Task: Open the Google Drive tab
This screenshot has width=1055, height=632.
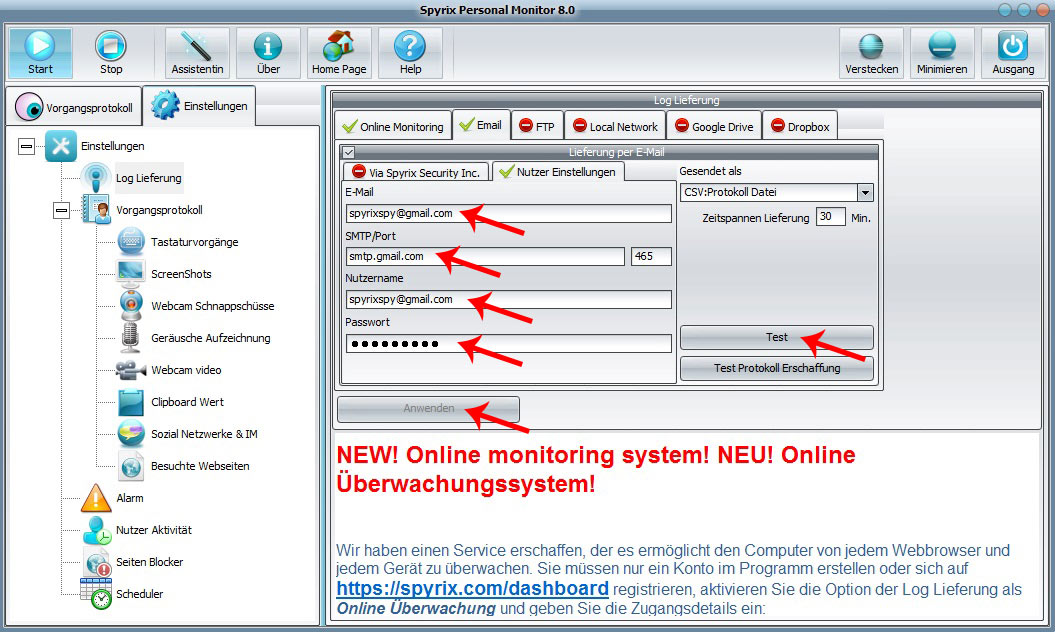Action: [x=714, y=126]
